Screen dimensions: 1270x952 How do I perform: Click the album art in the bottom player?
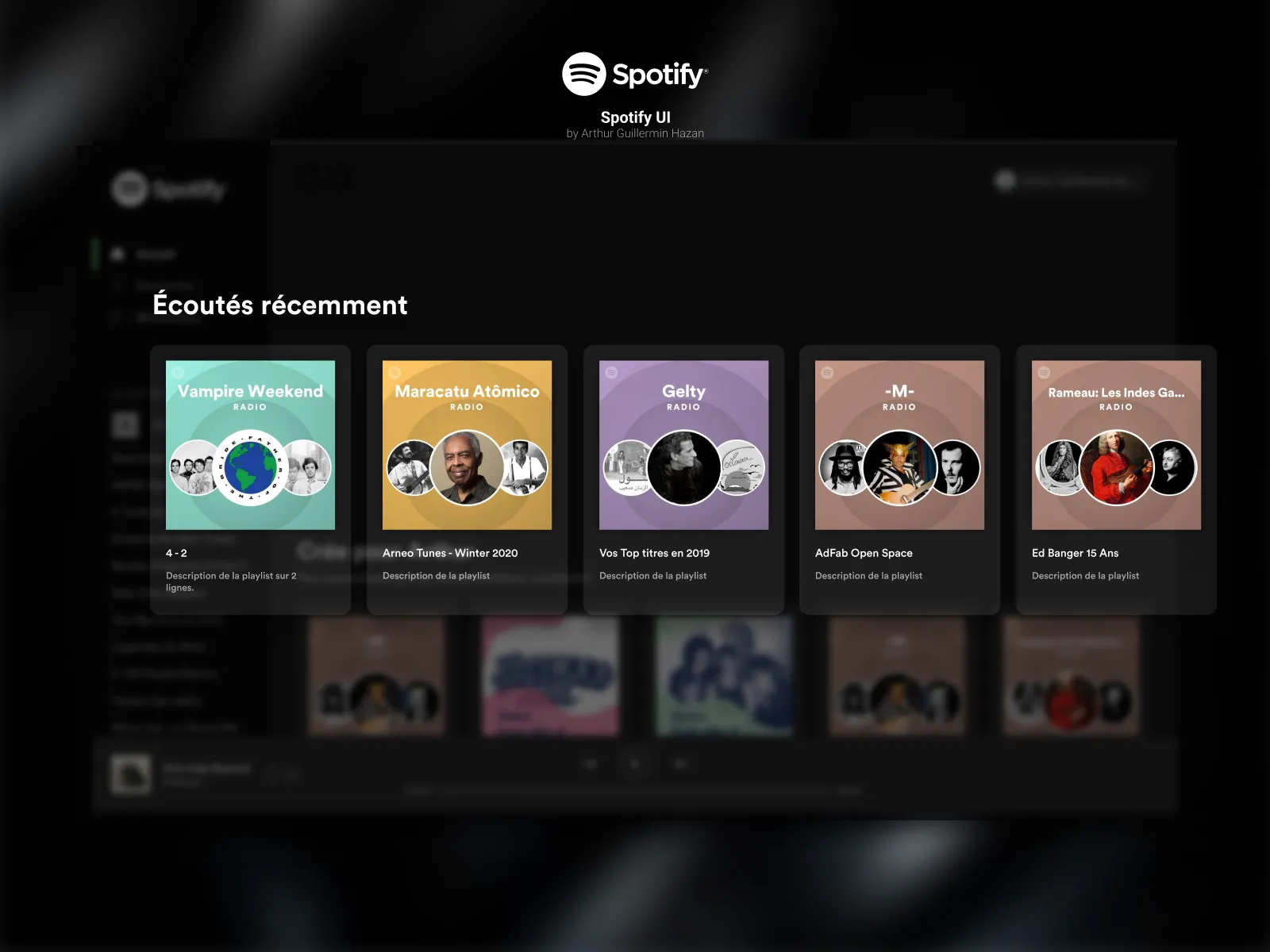pos(133,775)
